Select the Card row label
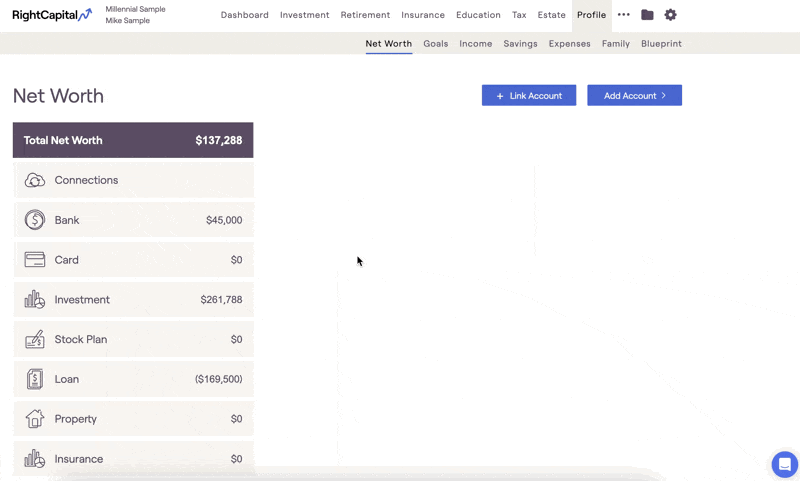 point(66,260)
